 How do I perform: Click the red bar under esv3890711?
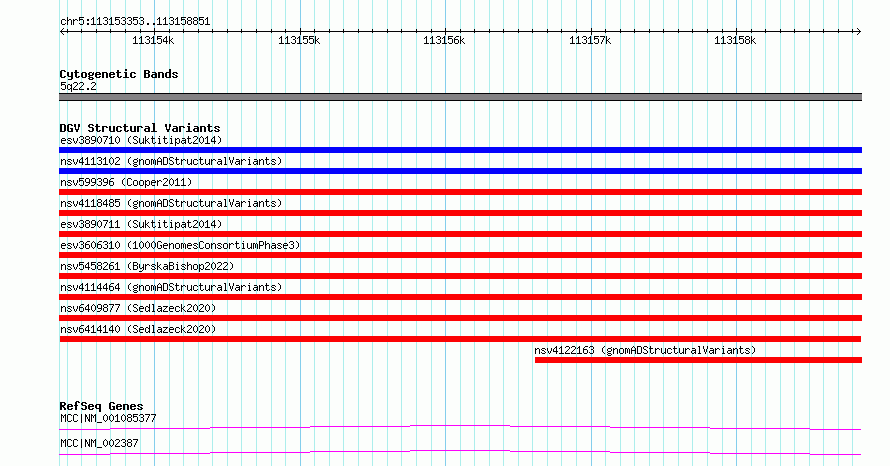pyautogui.click(x=460, y=234)
